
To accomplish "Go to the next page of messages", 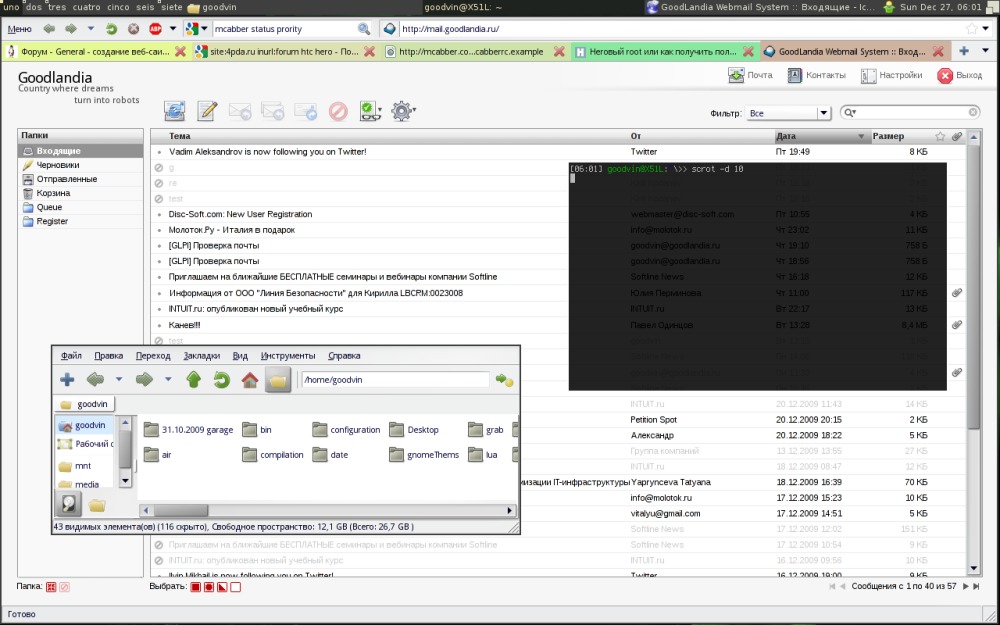I will (x=965, y=586).
